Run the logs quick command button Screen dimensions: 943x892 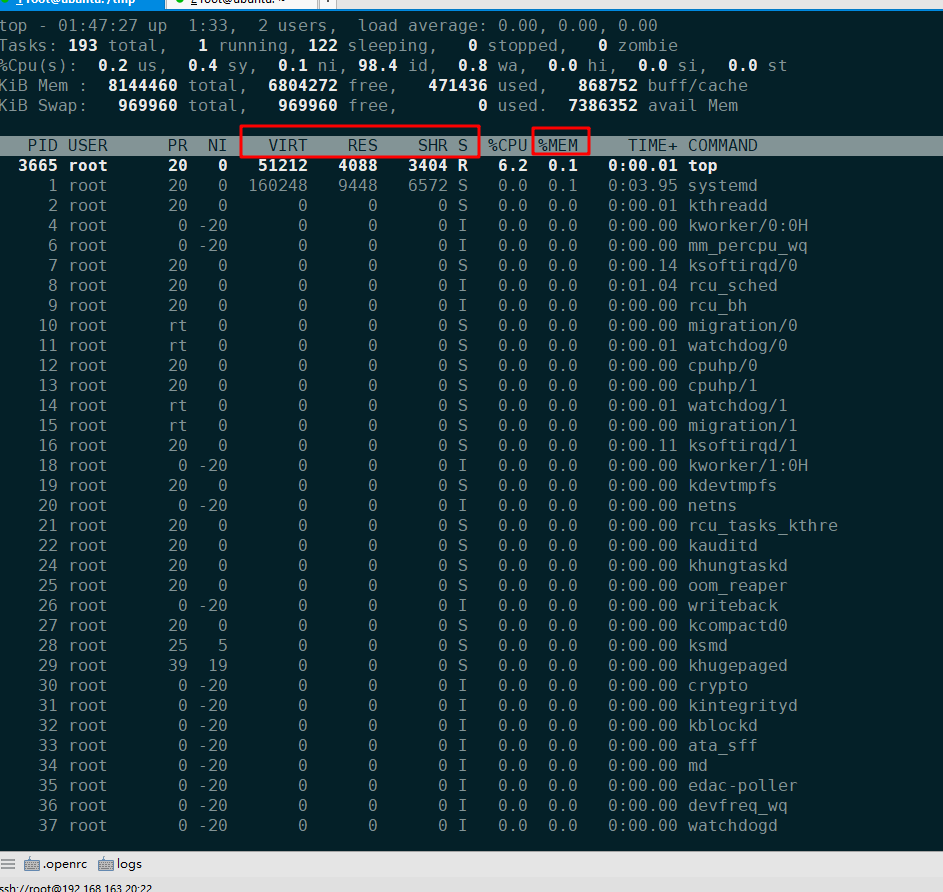click(120, 864)
